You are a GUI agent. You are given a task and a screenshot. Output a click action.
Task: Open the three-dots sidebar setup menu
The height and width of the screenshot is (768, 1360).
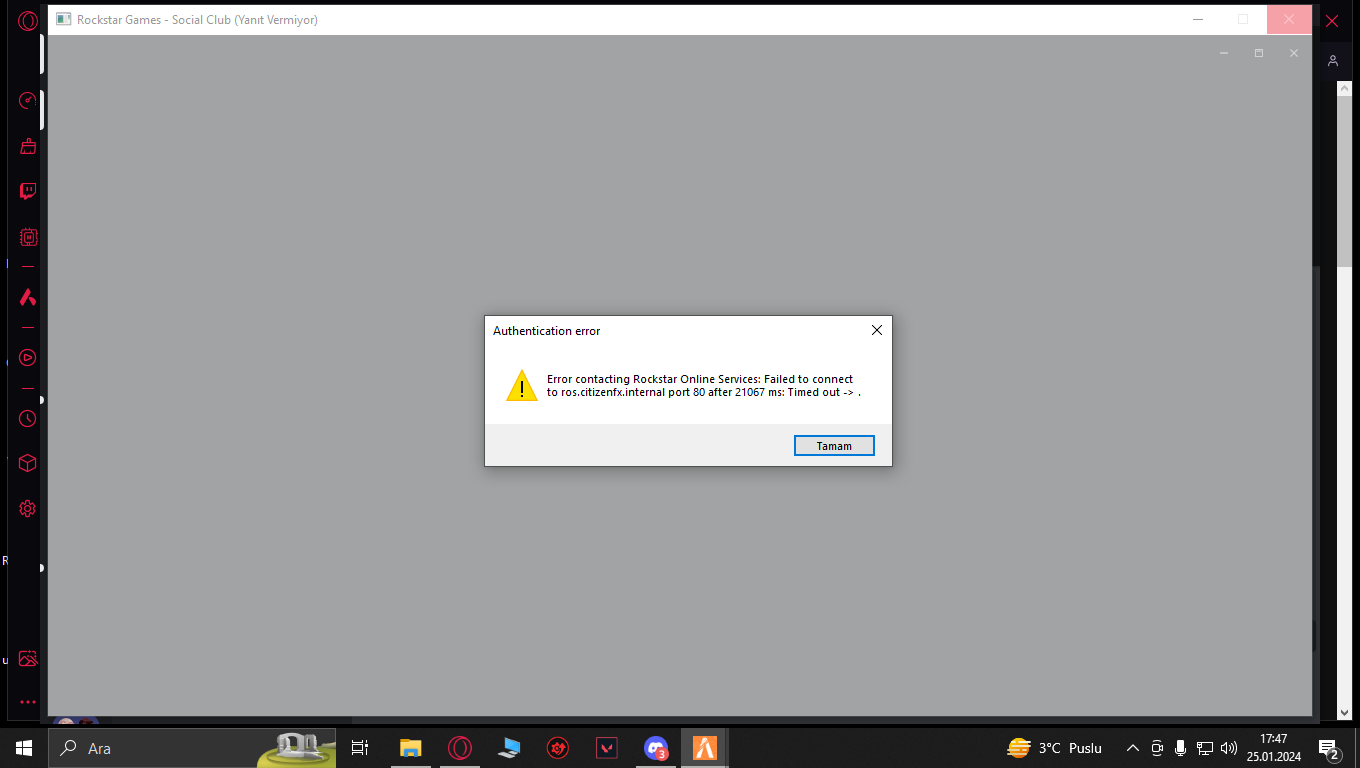click(28, 702)
